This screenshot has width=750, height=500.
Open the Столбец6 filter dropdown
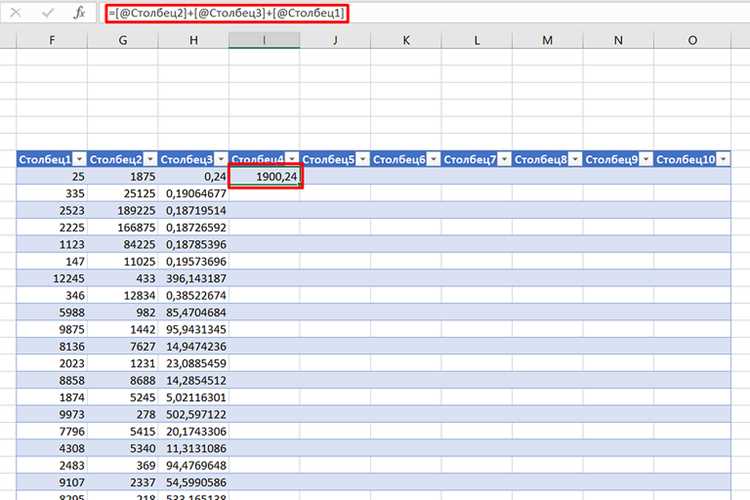coord(433,159)
